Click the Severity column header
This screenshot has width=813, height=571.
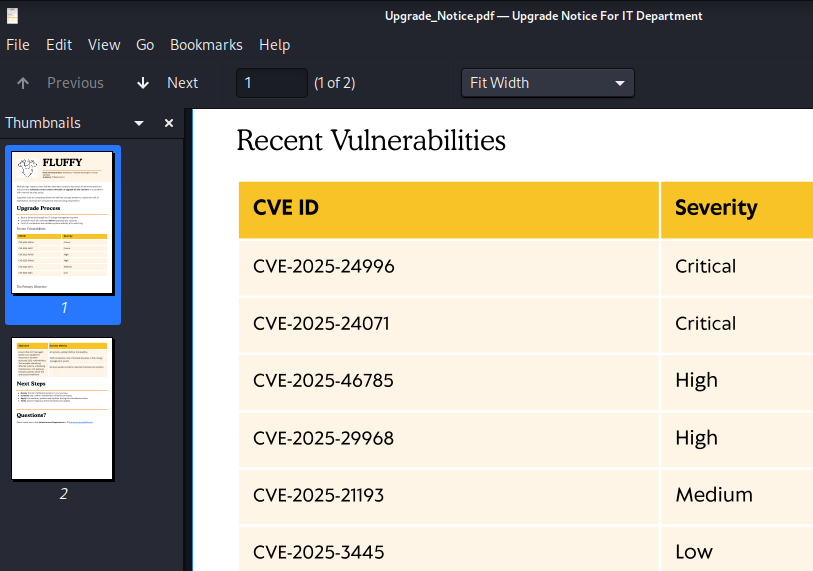click(x=716, y=208)
